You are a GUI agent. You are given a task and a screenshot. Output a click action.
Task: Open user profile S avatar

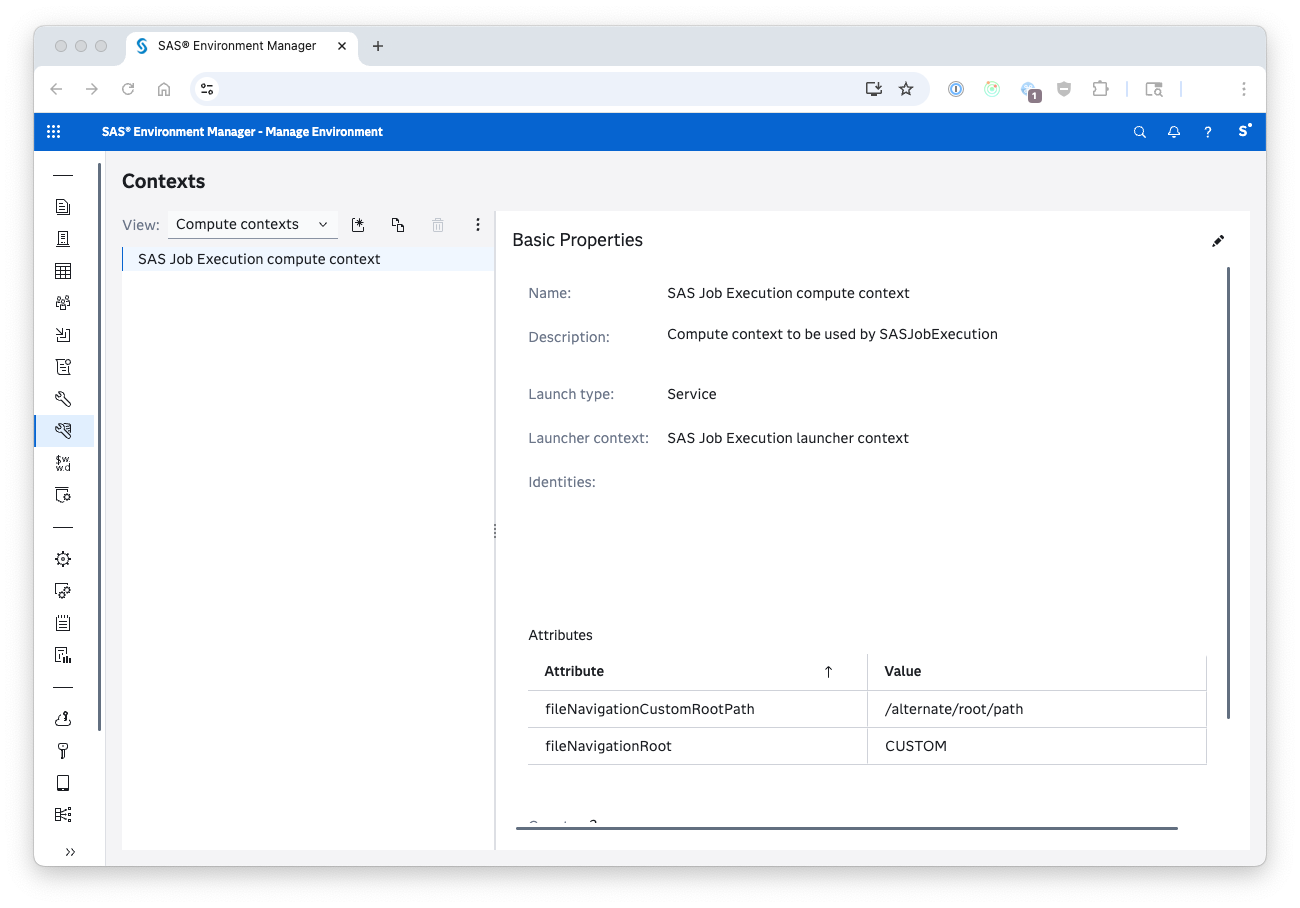coord(1244,131)
